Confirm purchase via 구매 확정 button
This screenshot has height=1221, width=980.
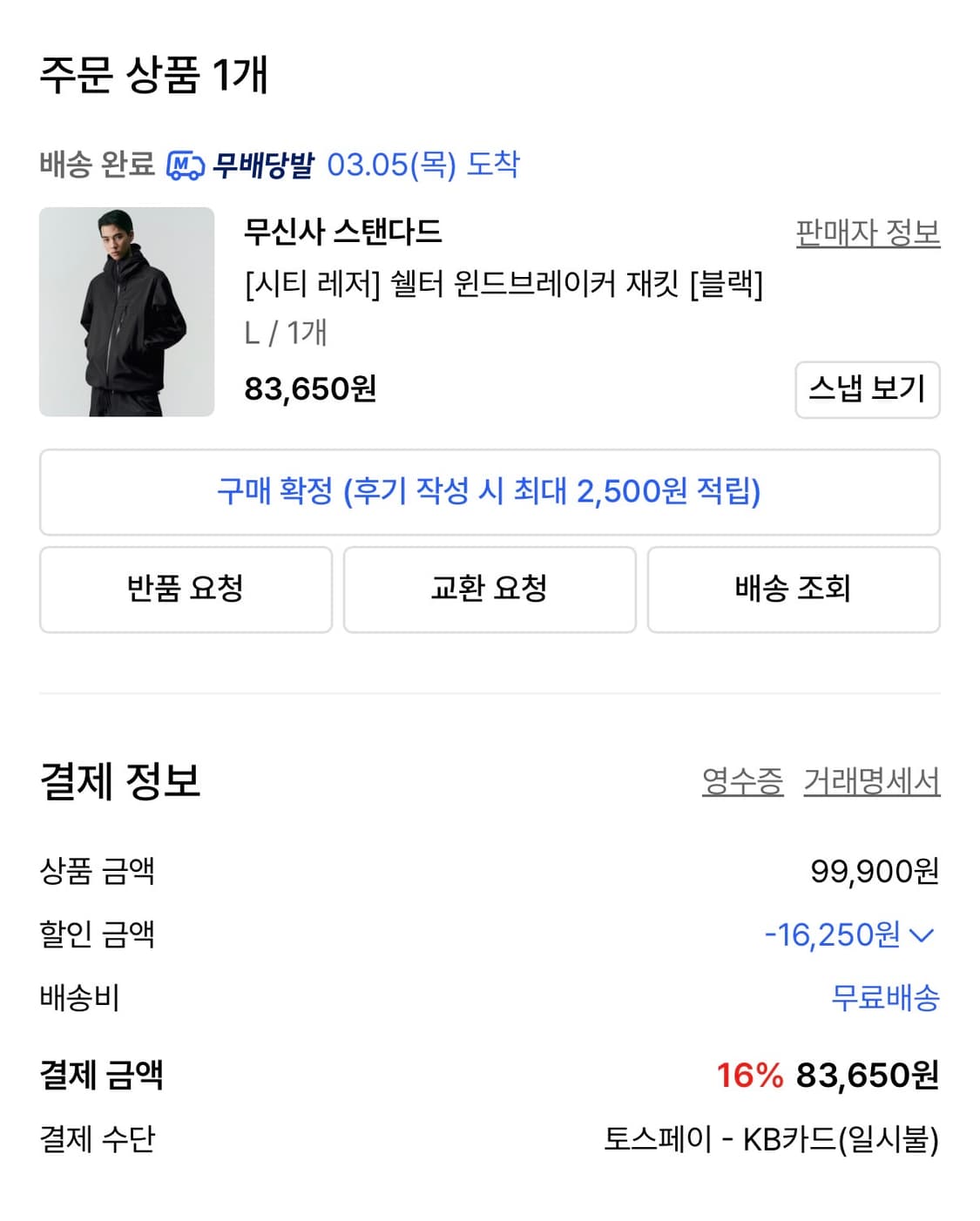click(490, 492)
